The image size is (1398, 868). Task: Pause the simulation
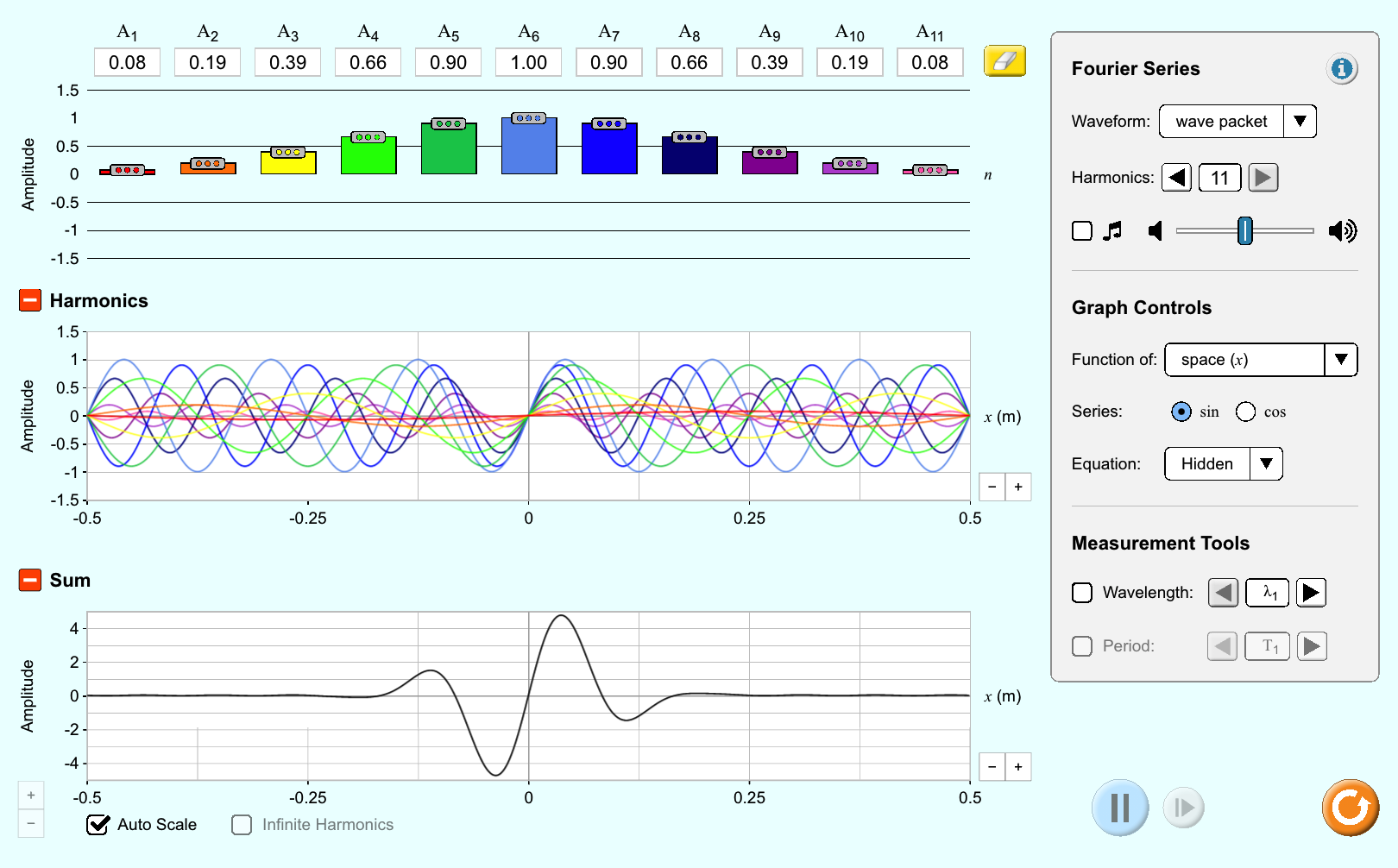(1120, 808)
